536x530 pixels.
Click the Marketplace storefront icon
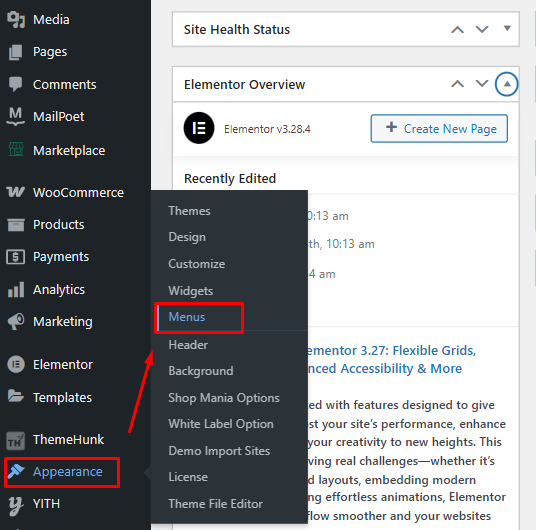tap(16, 150)
